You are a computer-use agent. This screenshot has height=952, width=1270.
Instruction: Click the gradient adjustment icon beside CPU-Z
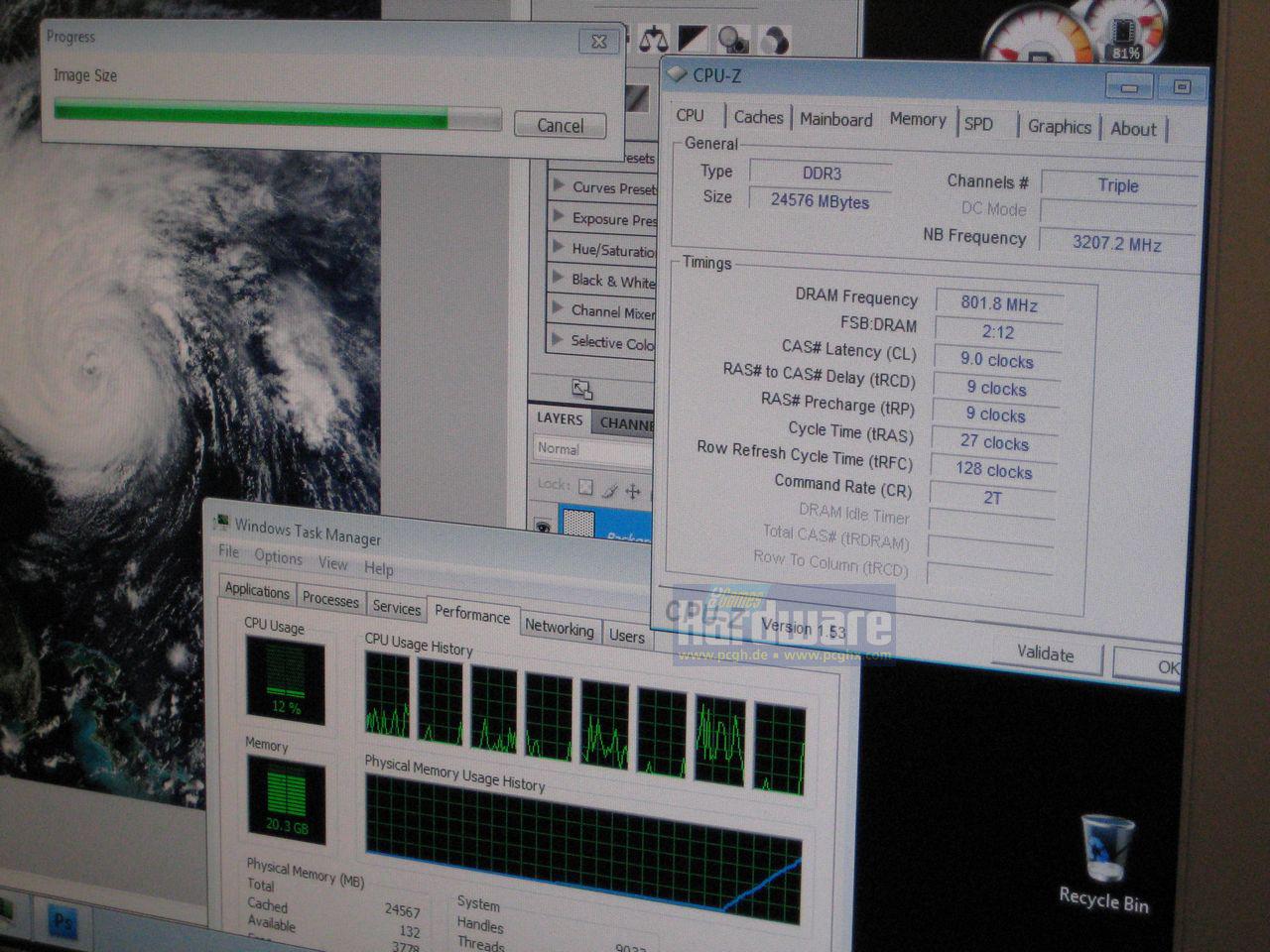[x=636, y=98]
